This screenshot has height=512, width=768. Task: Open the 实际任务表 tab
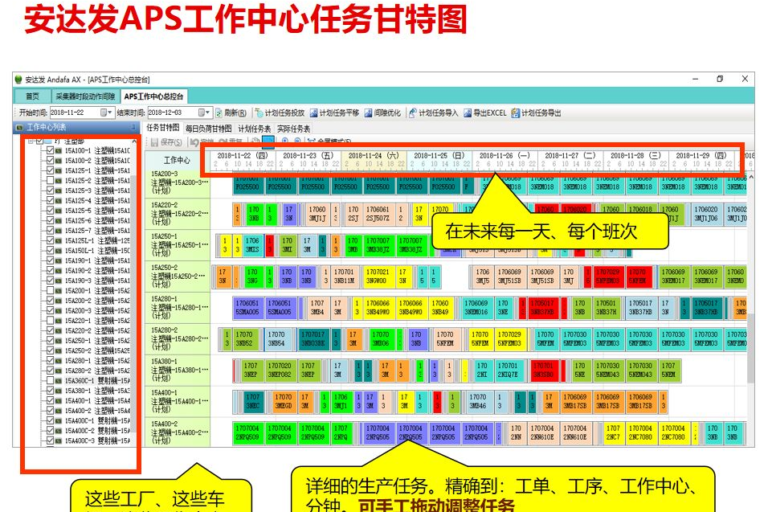pyautogui.click(x=293, y=129)
